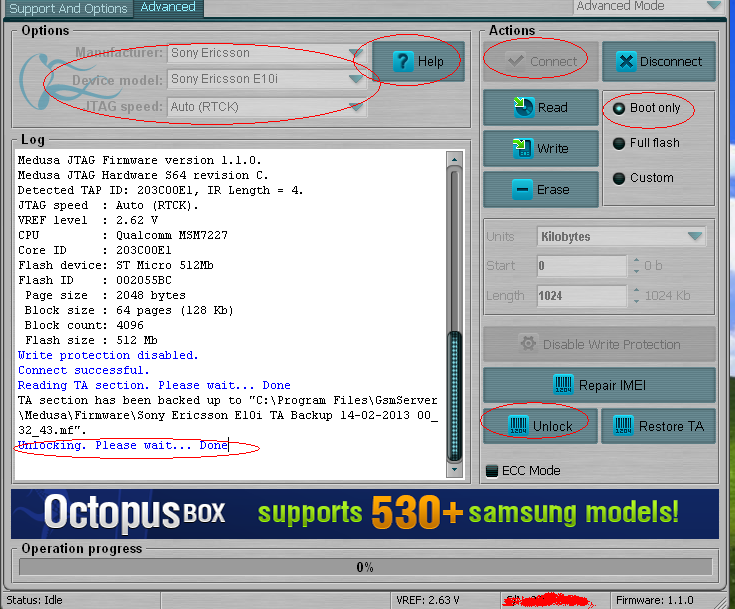
Task: Click the Length input field
Action: tap(581, 296)
